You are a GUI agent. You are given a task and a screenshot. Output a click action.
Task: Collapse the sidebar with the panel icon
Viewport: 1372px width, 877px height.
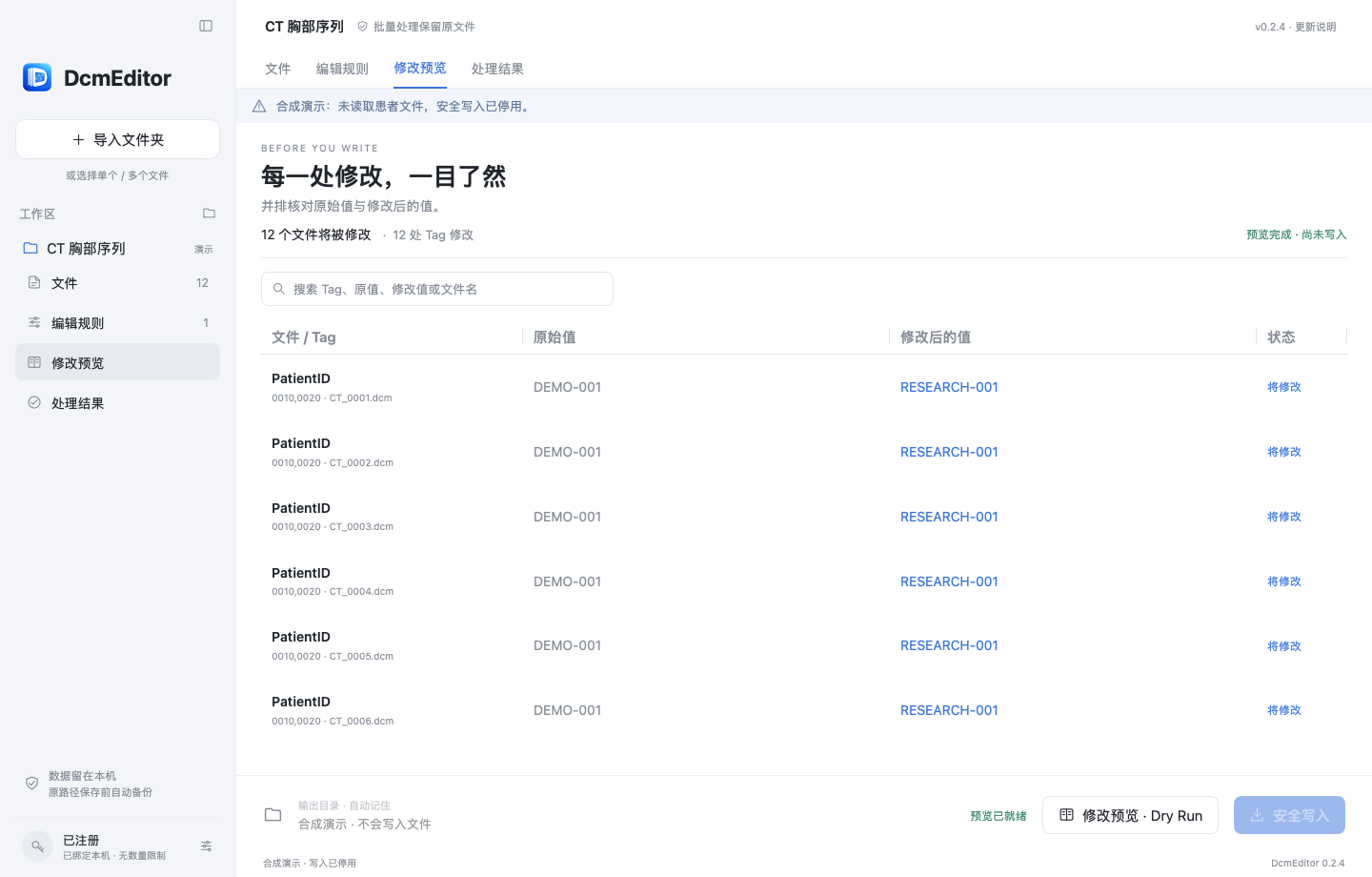(x=206, y=26)
